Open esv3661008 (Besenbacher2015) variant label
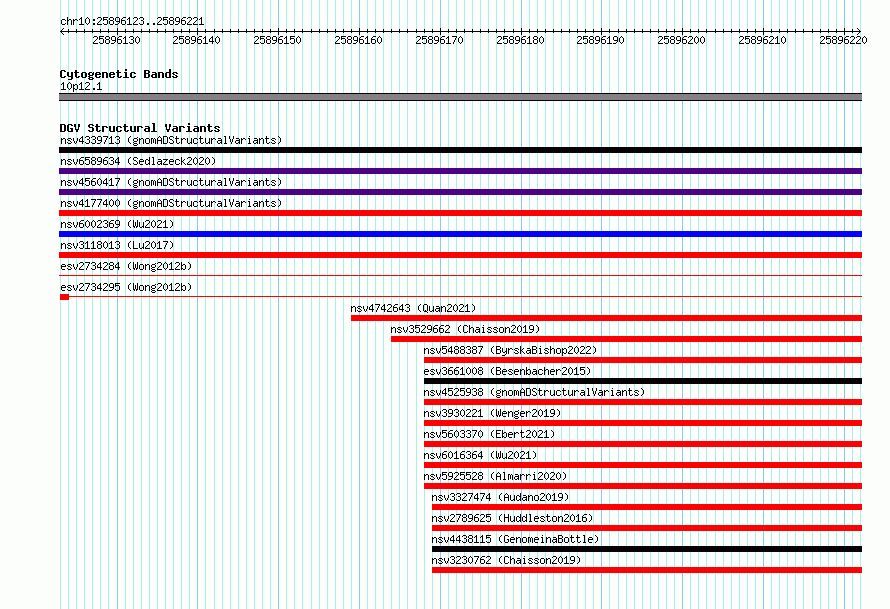The image size is (890, 609). pos(507,371)
